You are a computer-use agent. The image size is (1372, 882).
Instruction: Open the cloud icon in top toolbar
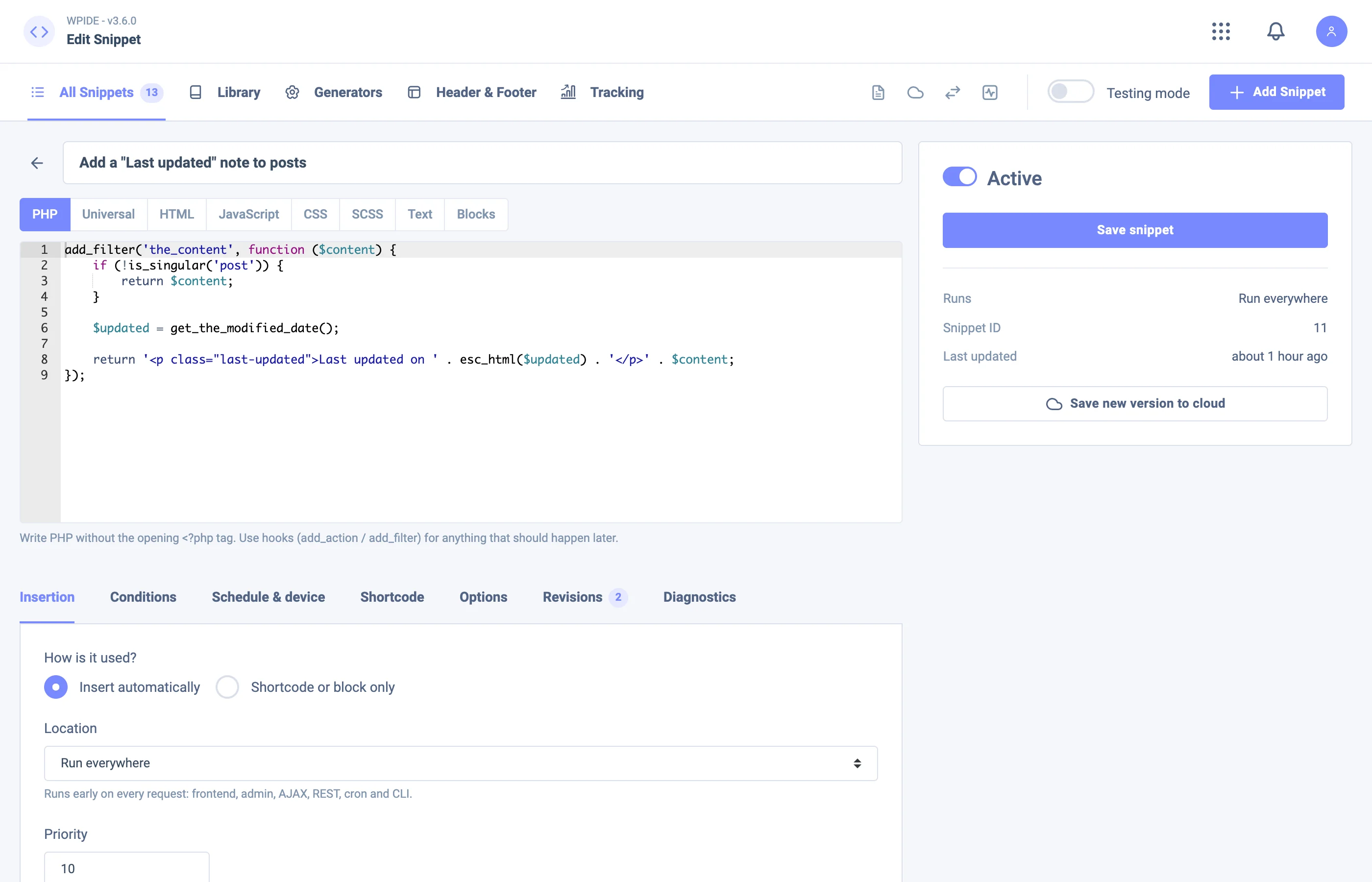[915, 92]
